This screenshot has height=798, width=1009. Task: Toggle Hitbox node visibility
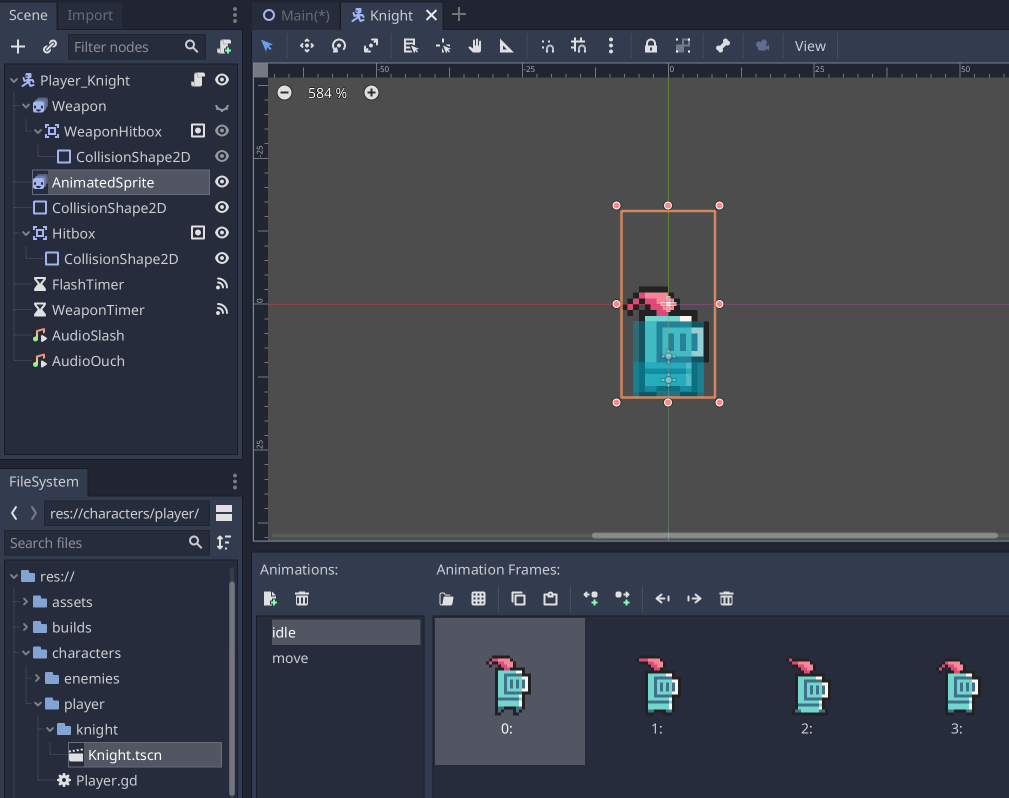coord(222,233)
